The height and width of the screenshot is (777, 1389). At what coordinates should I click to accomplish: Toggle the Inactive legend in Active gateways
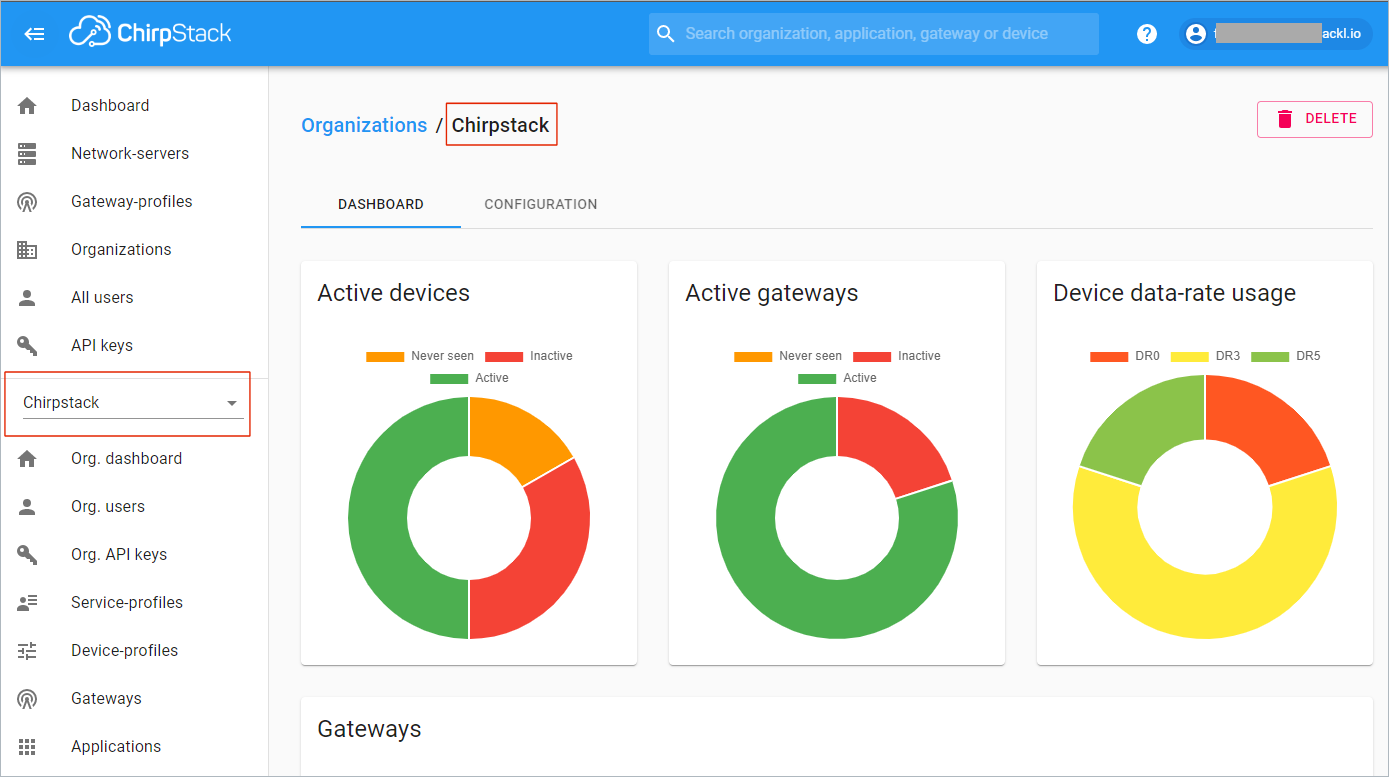896,356
